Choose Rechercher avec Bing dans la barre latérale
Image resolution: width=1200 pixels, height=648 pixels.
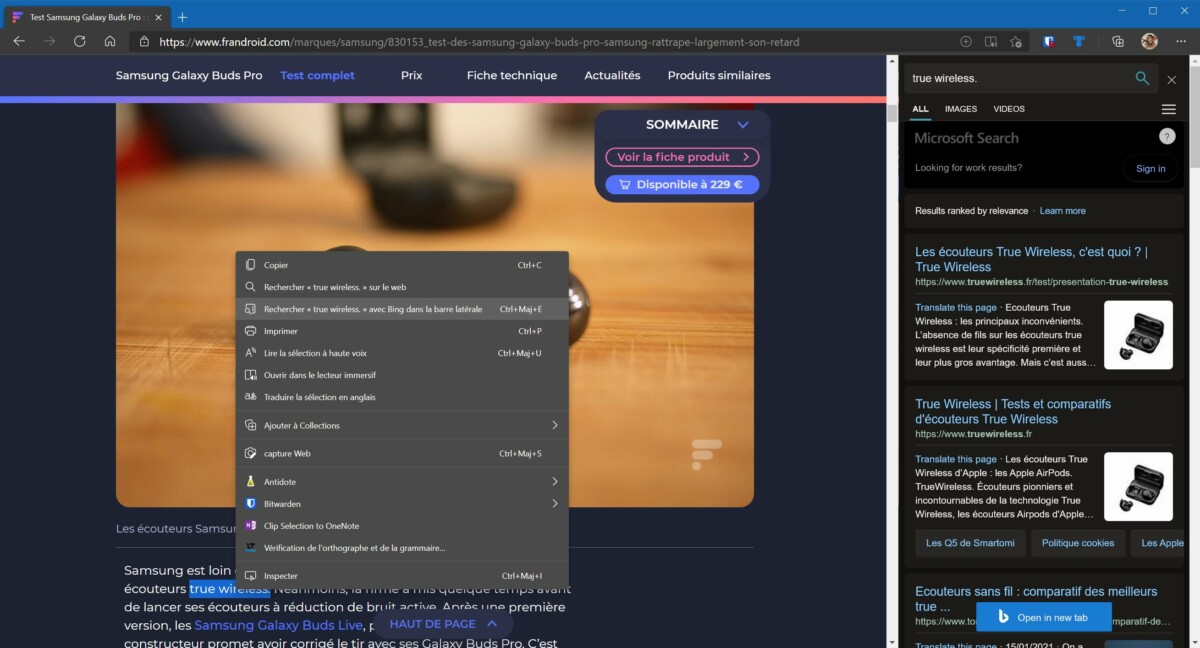[x=402, y=309]
